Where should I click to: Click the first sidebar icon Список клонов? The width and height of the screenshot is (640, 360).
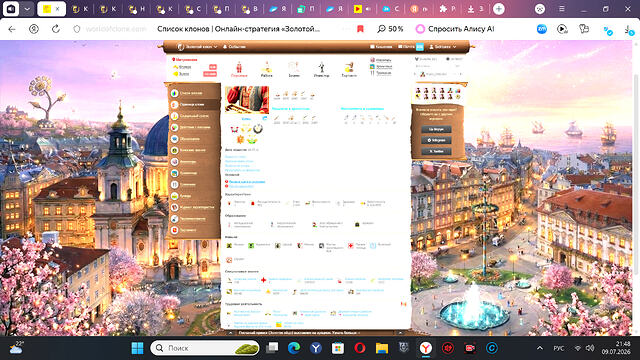[175, 93]
